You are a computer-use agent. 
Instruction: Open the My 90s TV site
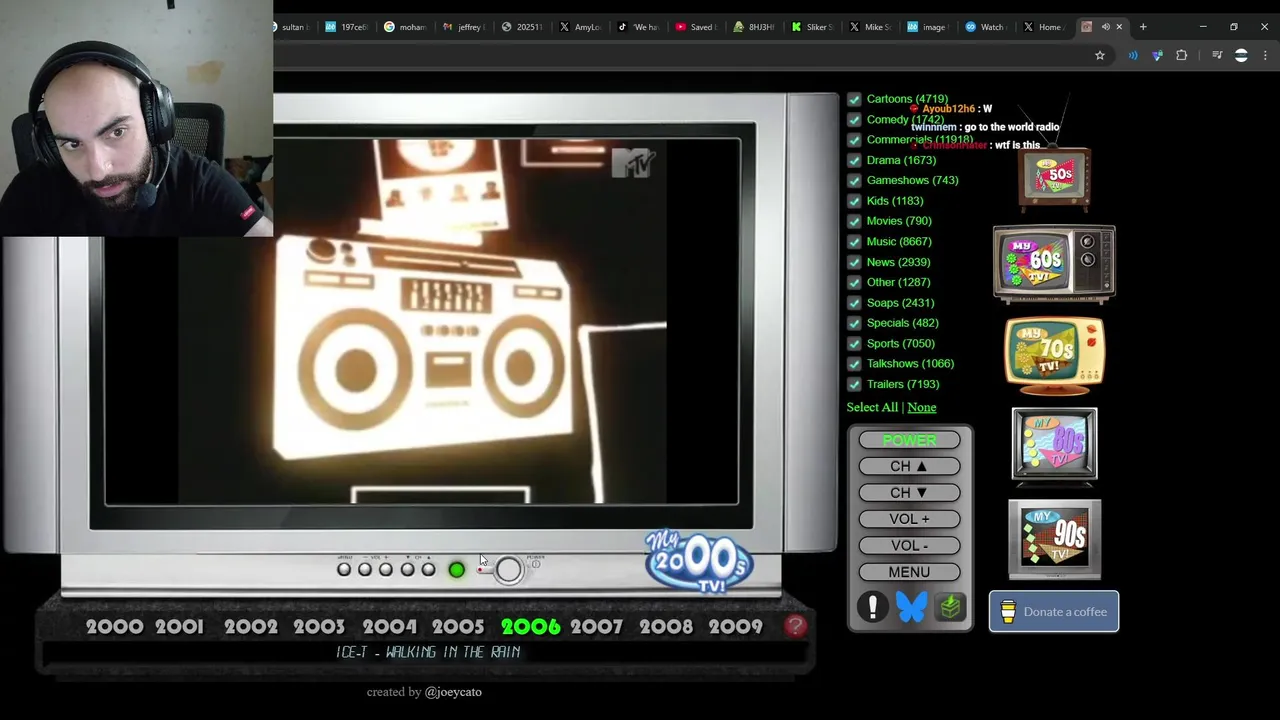[x=1054, y=539]
